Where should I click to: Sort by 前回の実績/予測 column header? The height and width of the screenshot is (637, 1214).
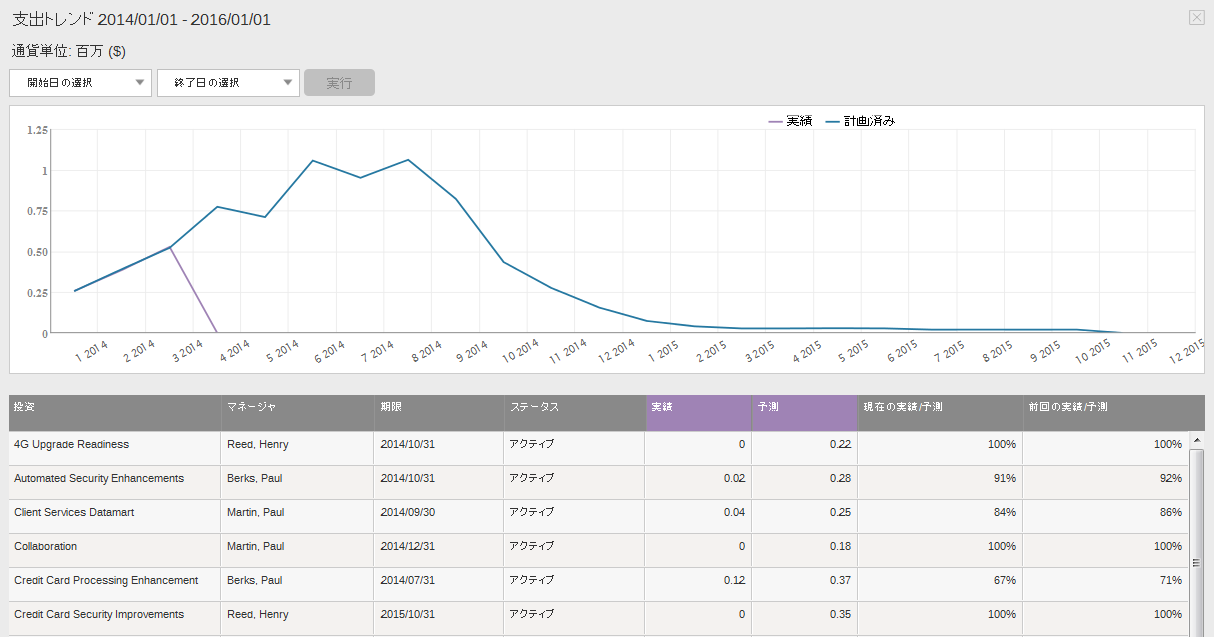pyautogui.click(x=1067, y=408)
